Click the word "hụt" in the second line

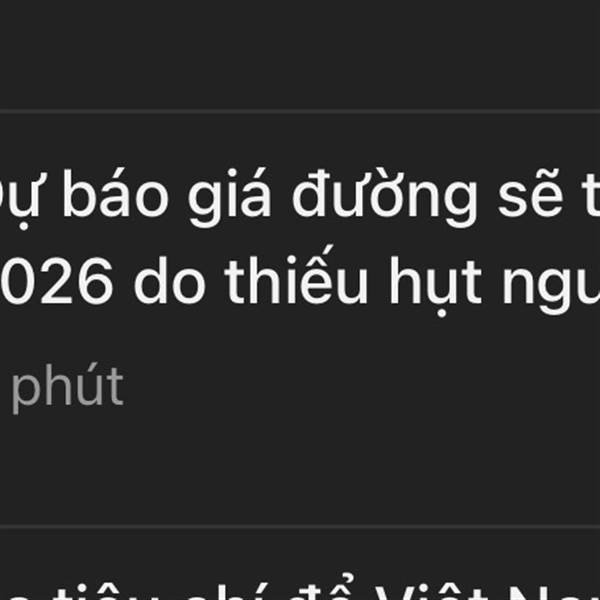[435, 285]
